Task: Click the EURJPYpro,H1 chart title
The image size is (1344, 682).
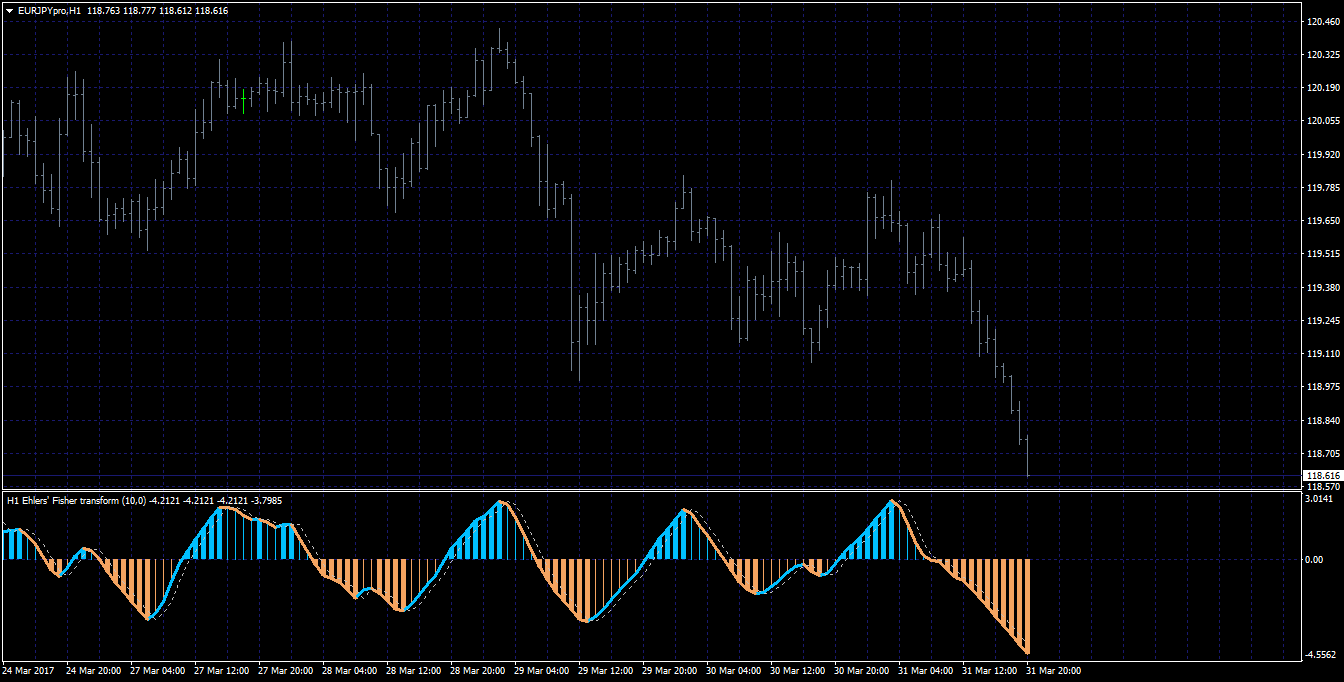Action: (50, 10)
